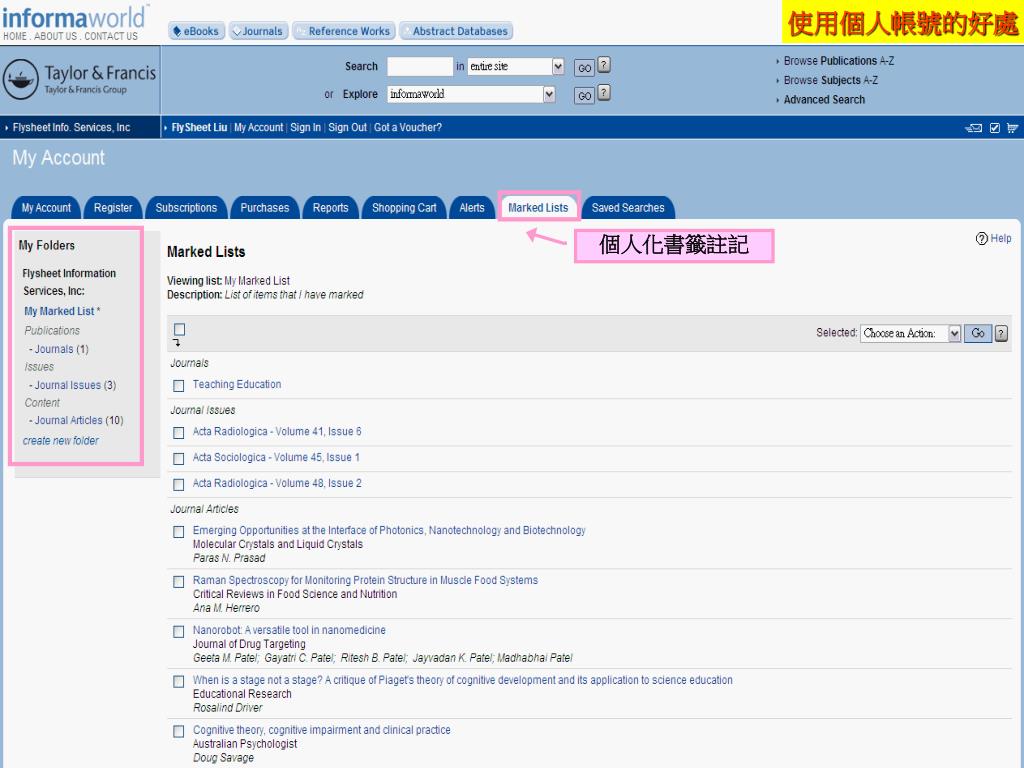Open the Shopping Cart tab
Viewport: 1024px width, 768px height.
[x=404, y=208]
